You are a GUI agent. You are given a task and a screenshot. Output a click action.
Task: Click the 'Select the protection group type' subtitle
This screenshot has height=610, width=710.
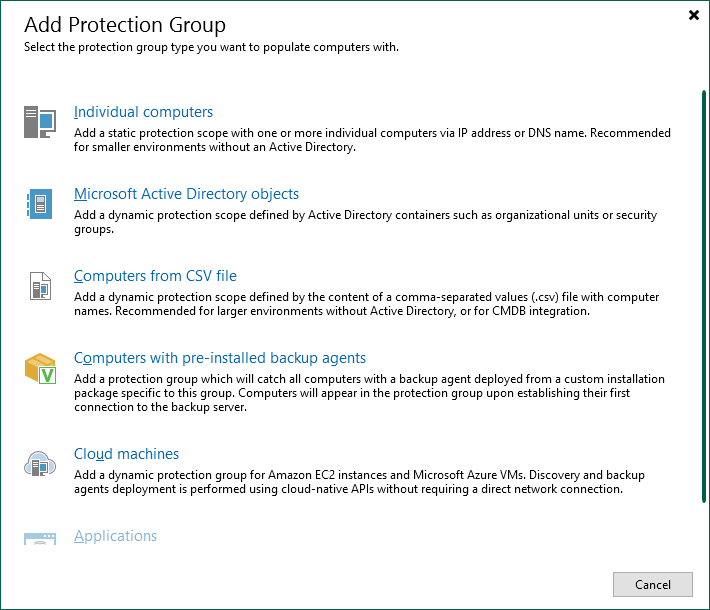pyautogui.click(x=211, y=47)
